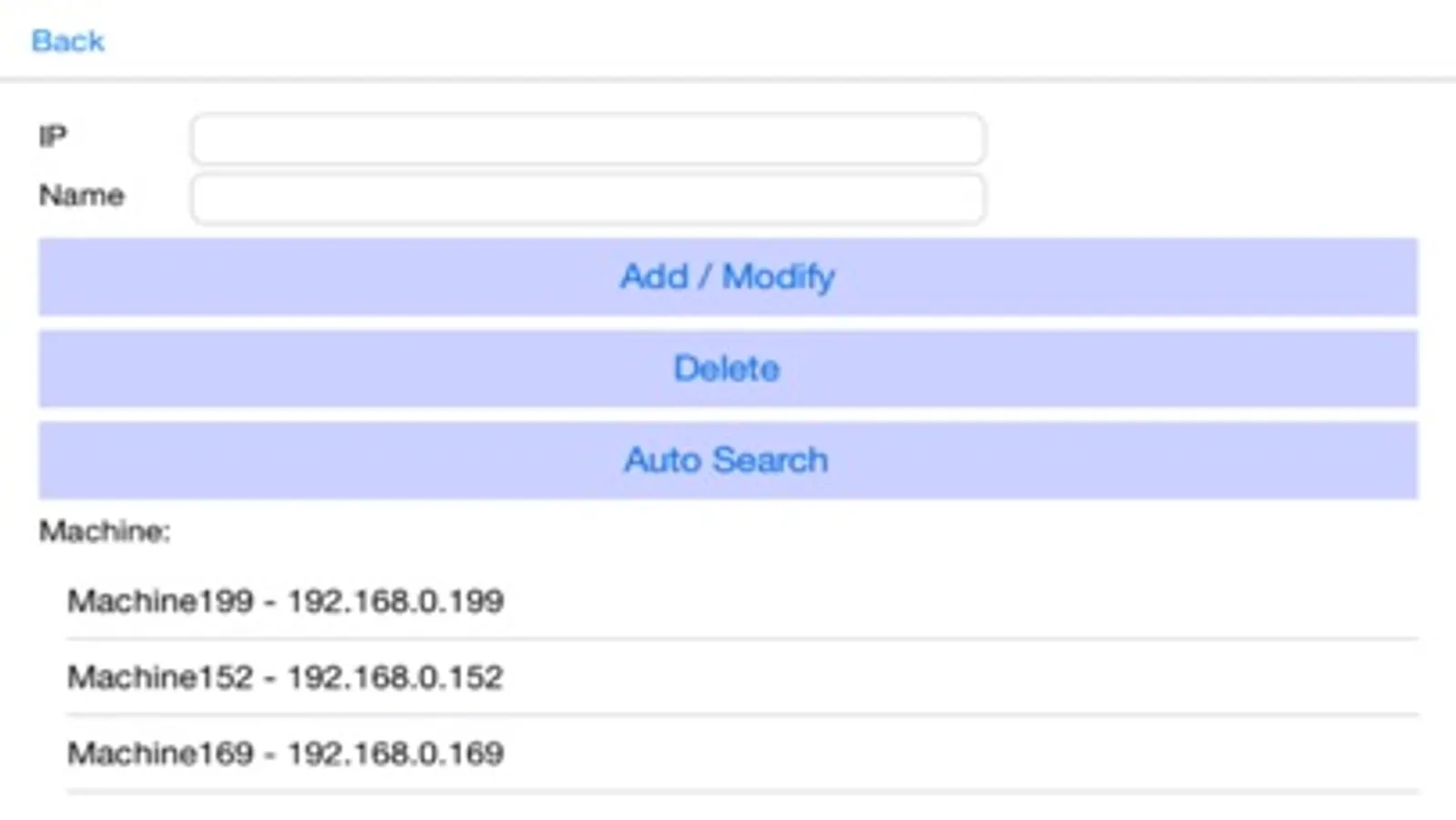The height and width of the screenshot is (820, 1456).
Task: Click into the Name text field
Action: point(587,198)
